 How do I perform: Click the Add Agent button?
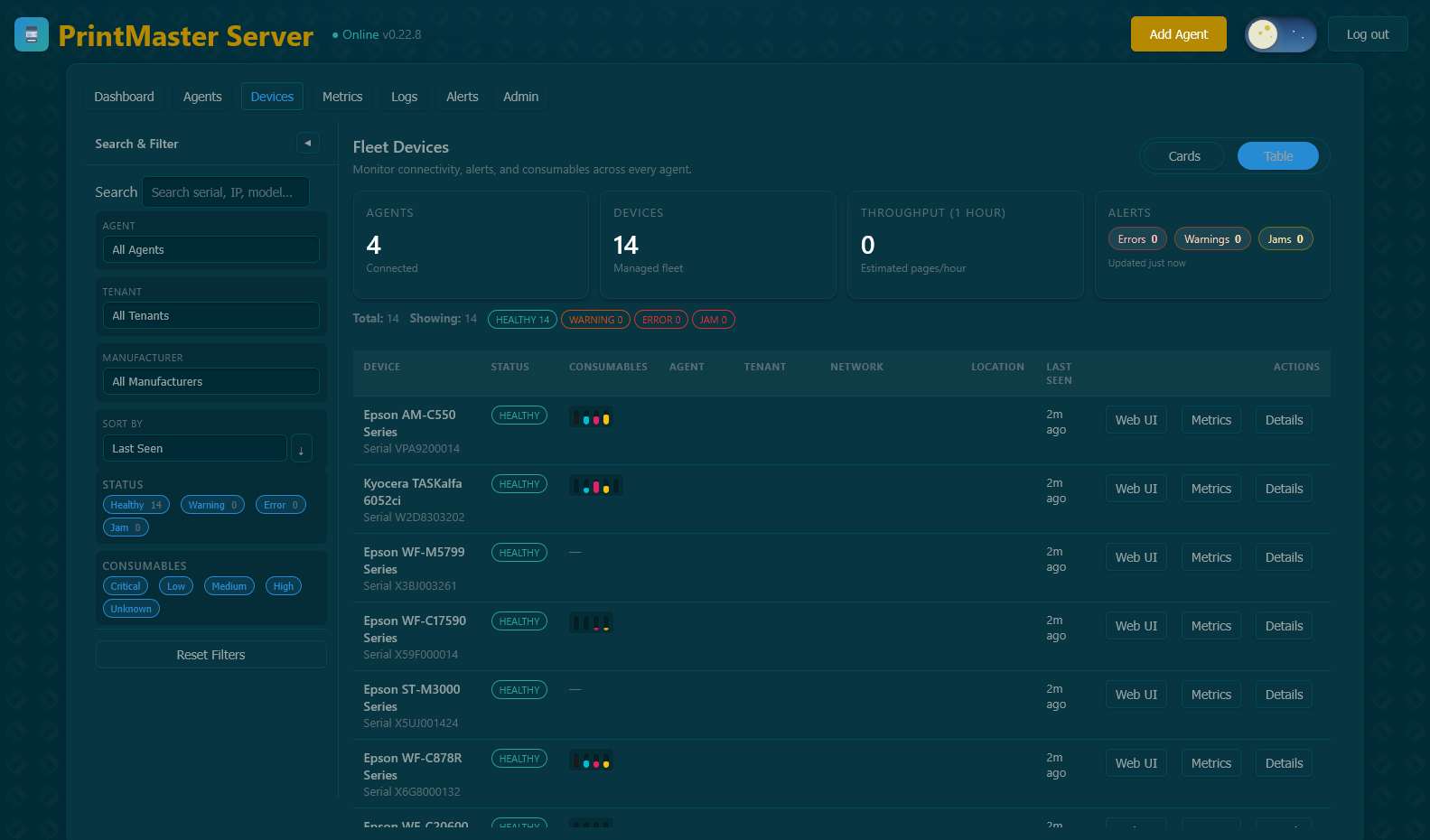[1179, 34]
